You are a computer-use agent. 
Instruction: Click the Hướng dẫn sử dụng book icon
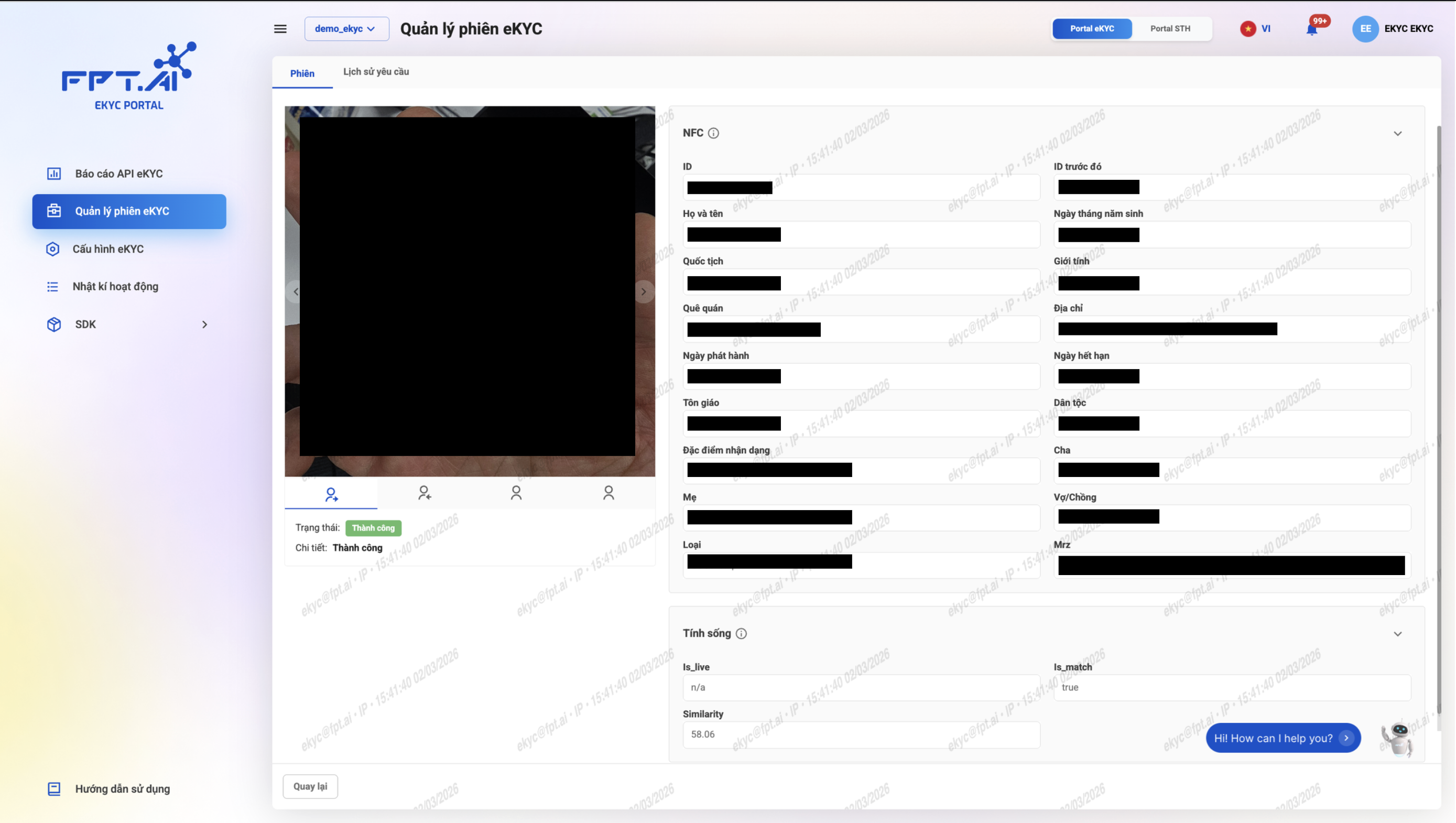pyautogui.click(x=53, y=788)
